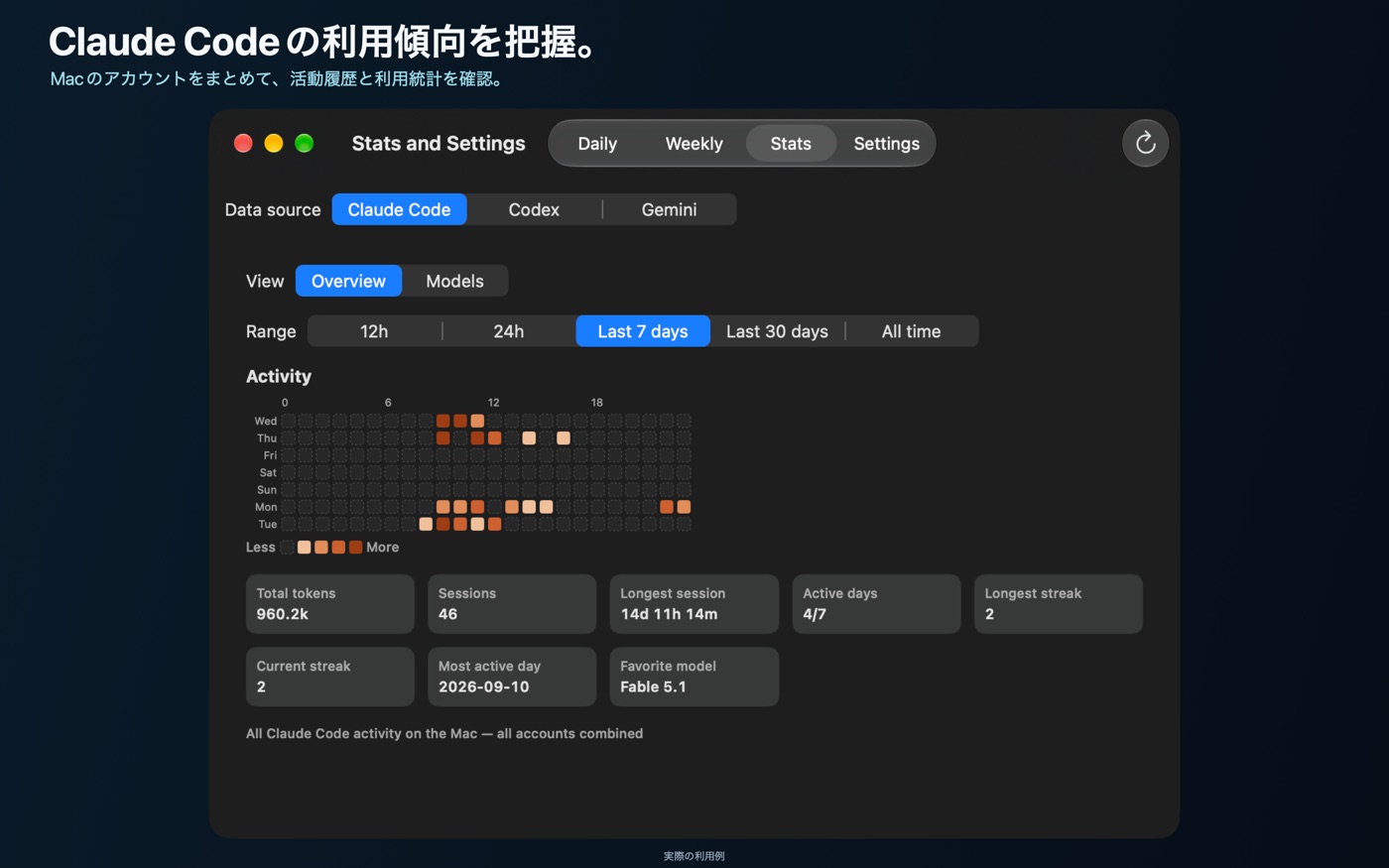This screenshot has width=1389, height=868.
Task: Click the 'All Claude Code activity' footnote
Action: [444, 733]
